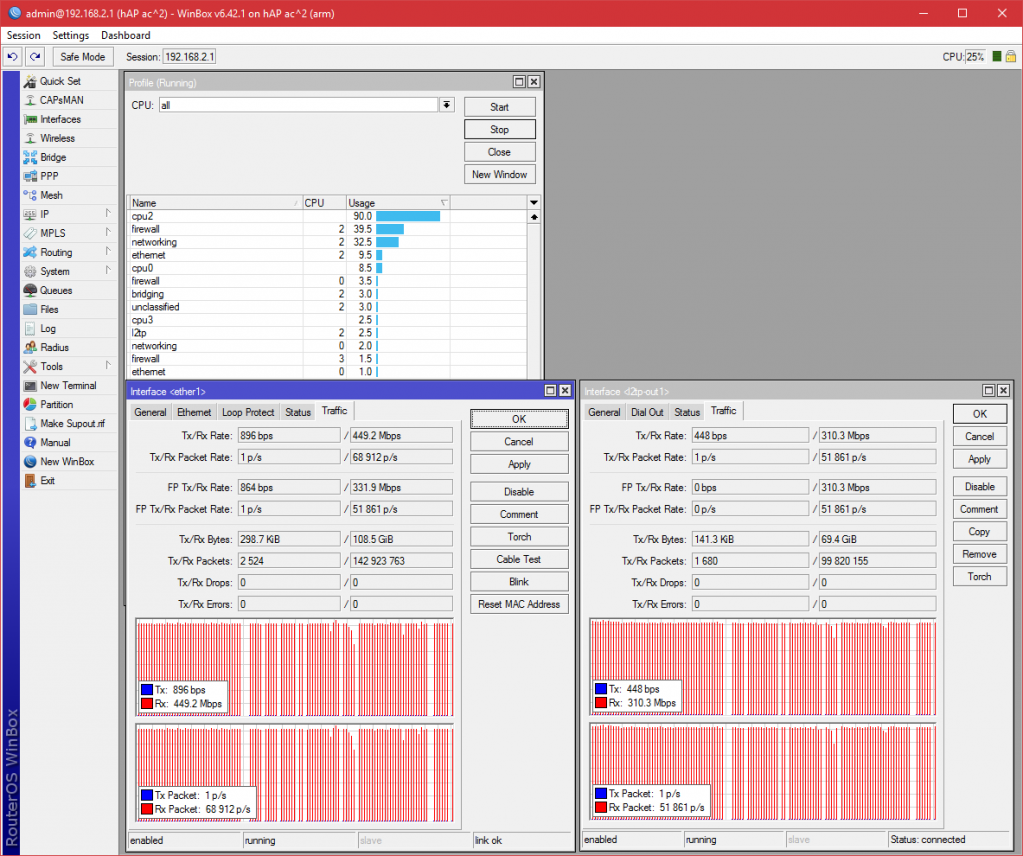This screenshot has width=1023, height=856.
Task: Disable the l2tp-out1 interface
Action: point(979,486)
